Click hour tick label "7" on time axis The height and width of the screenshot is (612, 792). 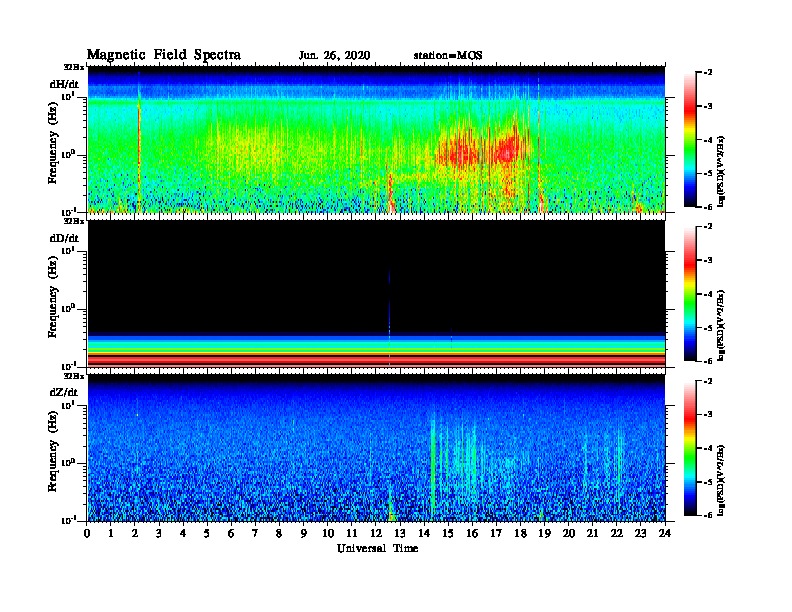click(255, 533)
